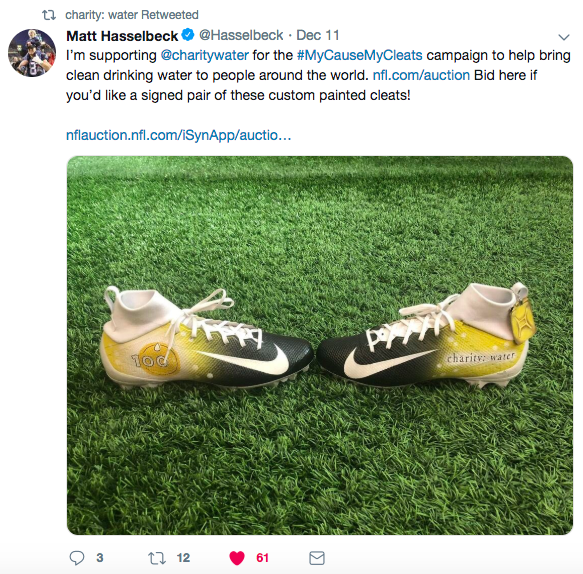
Task: Open Matt Hasselbeck's profile avatar
Action: pyautogui.click(x=32, y=53)
